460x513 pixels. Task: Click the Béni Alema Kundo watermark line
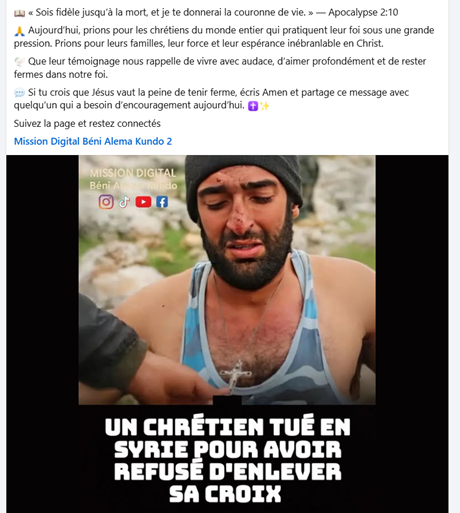[133, 185]
